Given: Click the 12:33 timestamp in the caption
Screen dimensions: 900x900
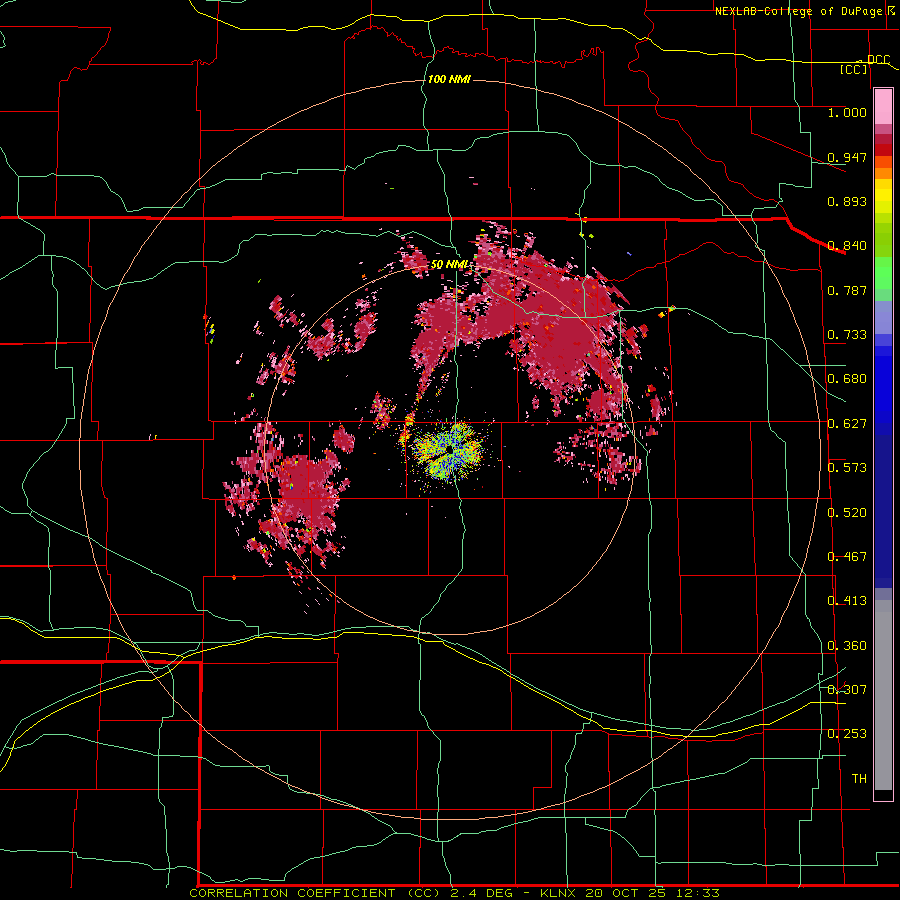Looking at the screenshot, I should click(x=696, y=893).
